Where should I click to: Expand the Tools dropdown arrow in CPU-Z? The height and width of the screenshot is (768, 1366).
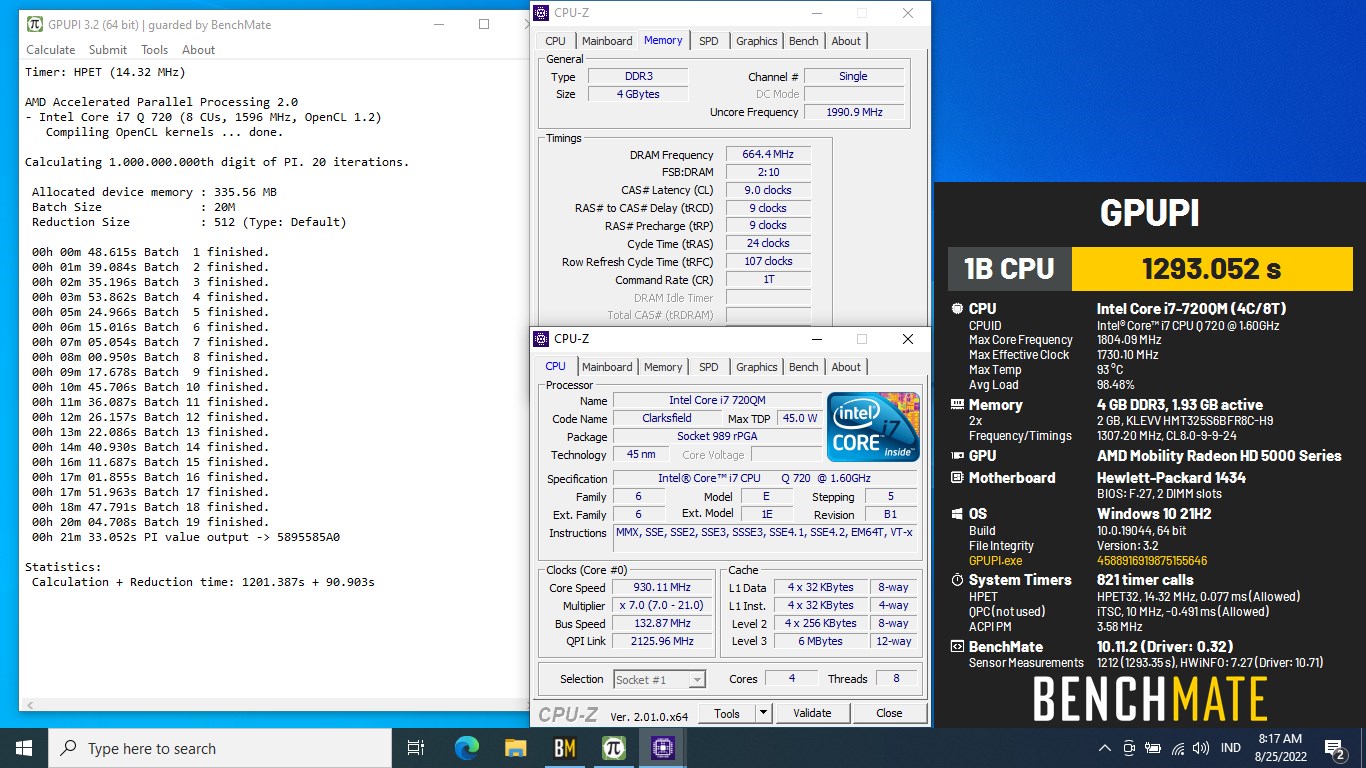763,713
